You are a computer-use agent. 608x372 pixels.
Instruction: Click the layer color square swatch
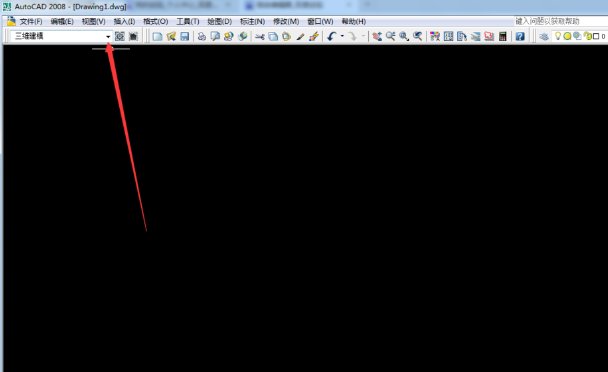(596, 36)
